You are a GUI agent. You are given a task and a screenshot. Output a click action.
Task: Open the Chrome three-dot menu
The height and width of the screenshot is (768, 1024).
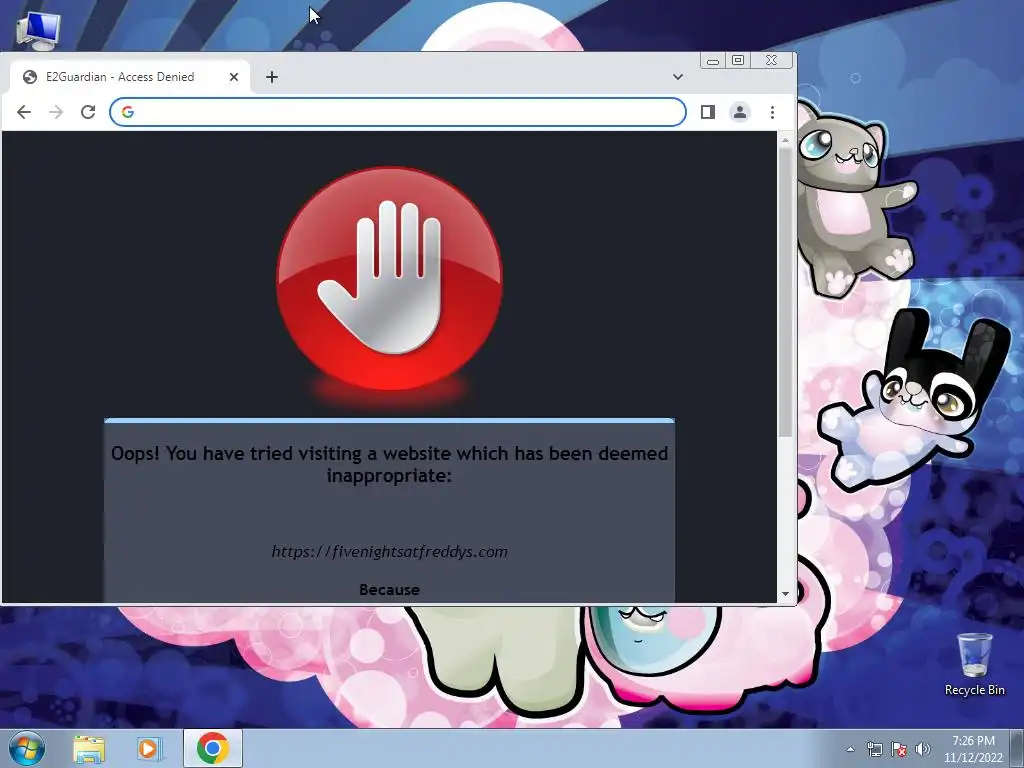pos(773,112)
